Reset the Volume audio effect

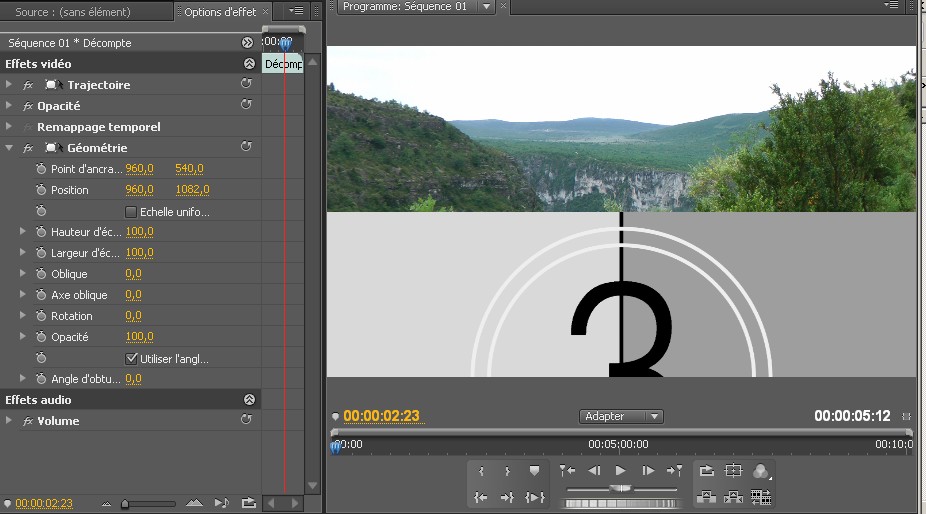(x=246, y=419)
